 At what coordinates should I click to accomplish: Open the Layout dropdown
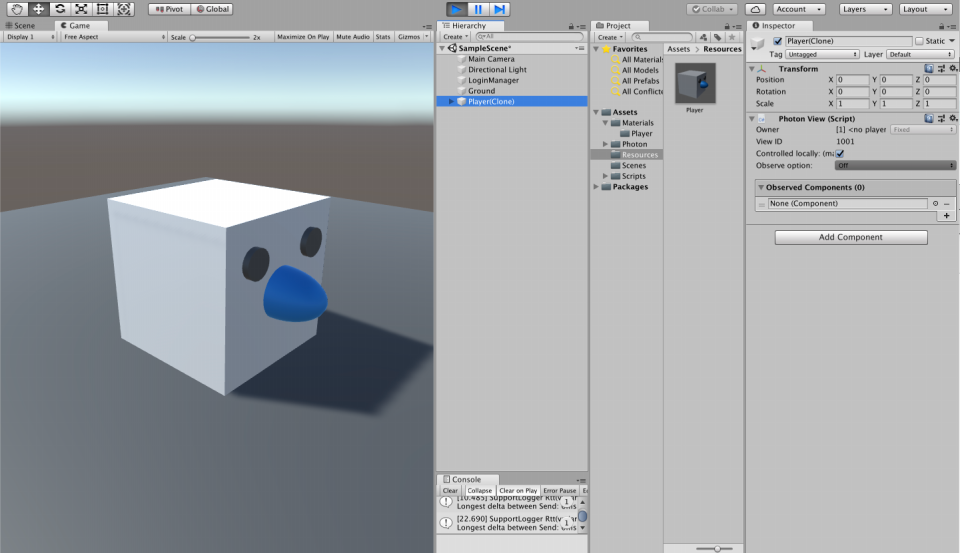click(x=926, y=9)
